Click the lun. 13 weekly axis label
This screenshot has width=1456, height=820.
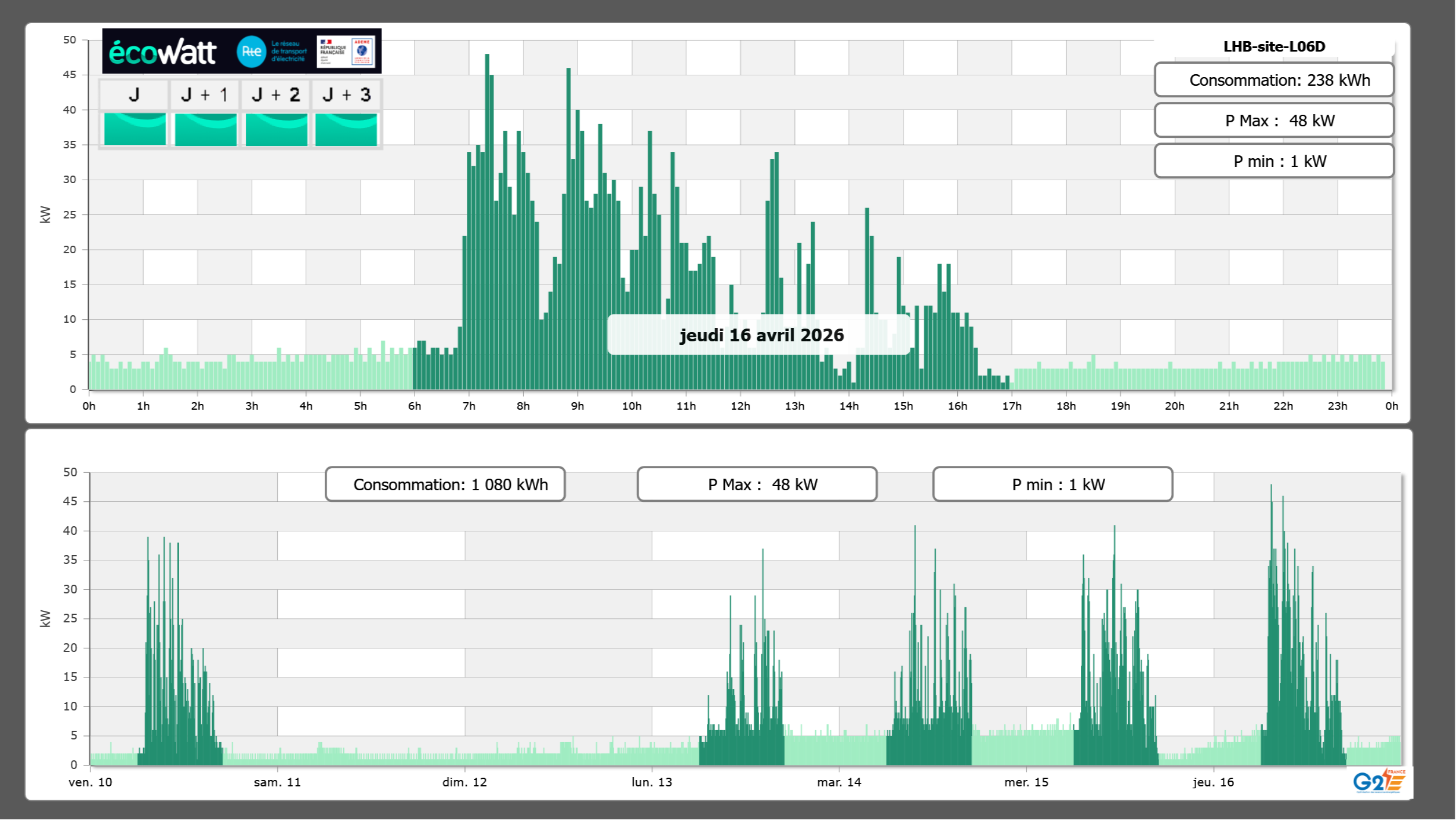pyautogui.click(x=652, y=782)
